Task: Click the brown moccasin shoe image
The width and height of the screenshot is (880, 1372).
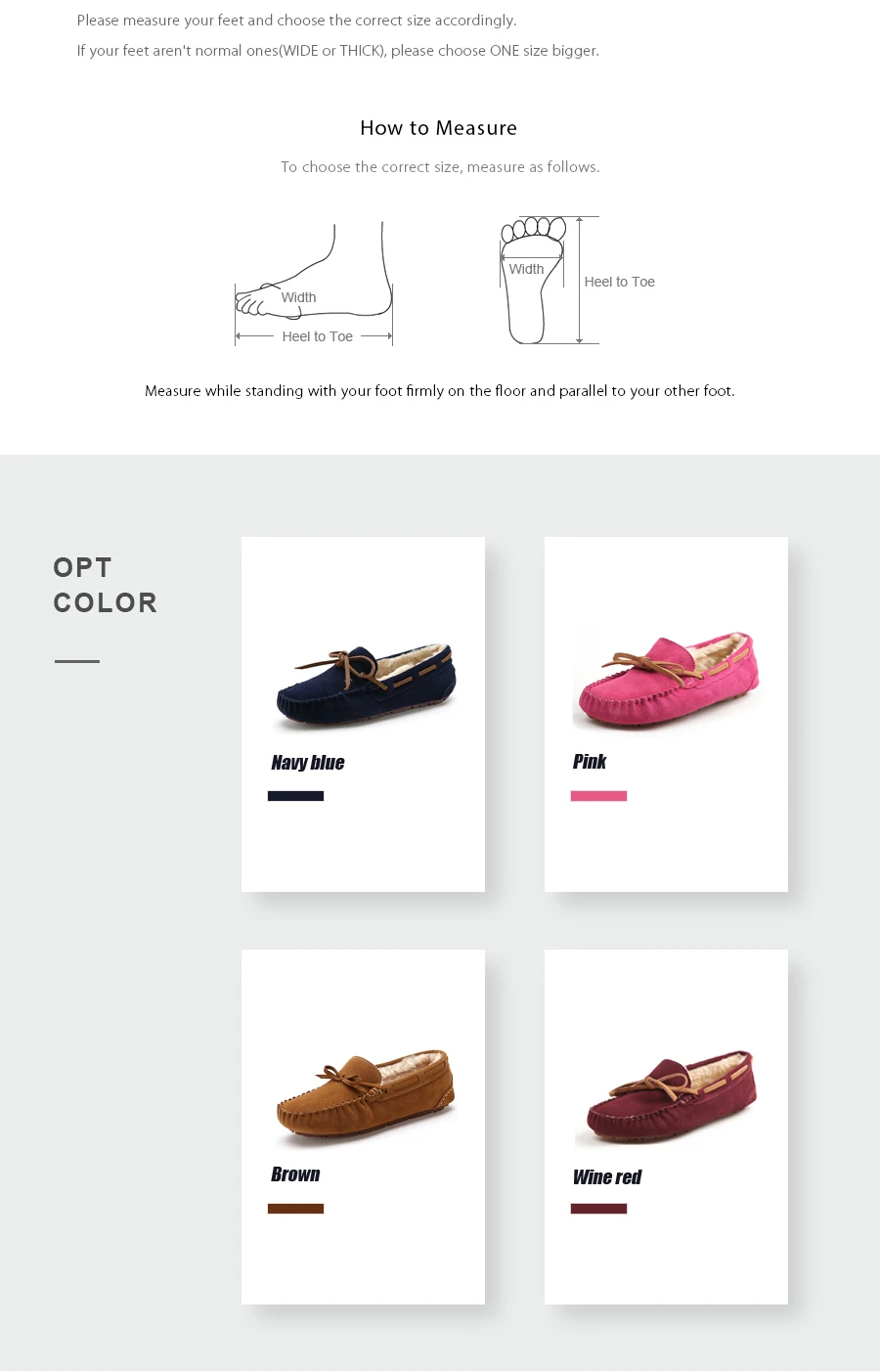Action: coord(365,1096)
